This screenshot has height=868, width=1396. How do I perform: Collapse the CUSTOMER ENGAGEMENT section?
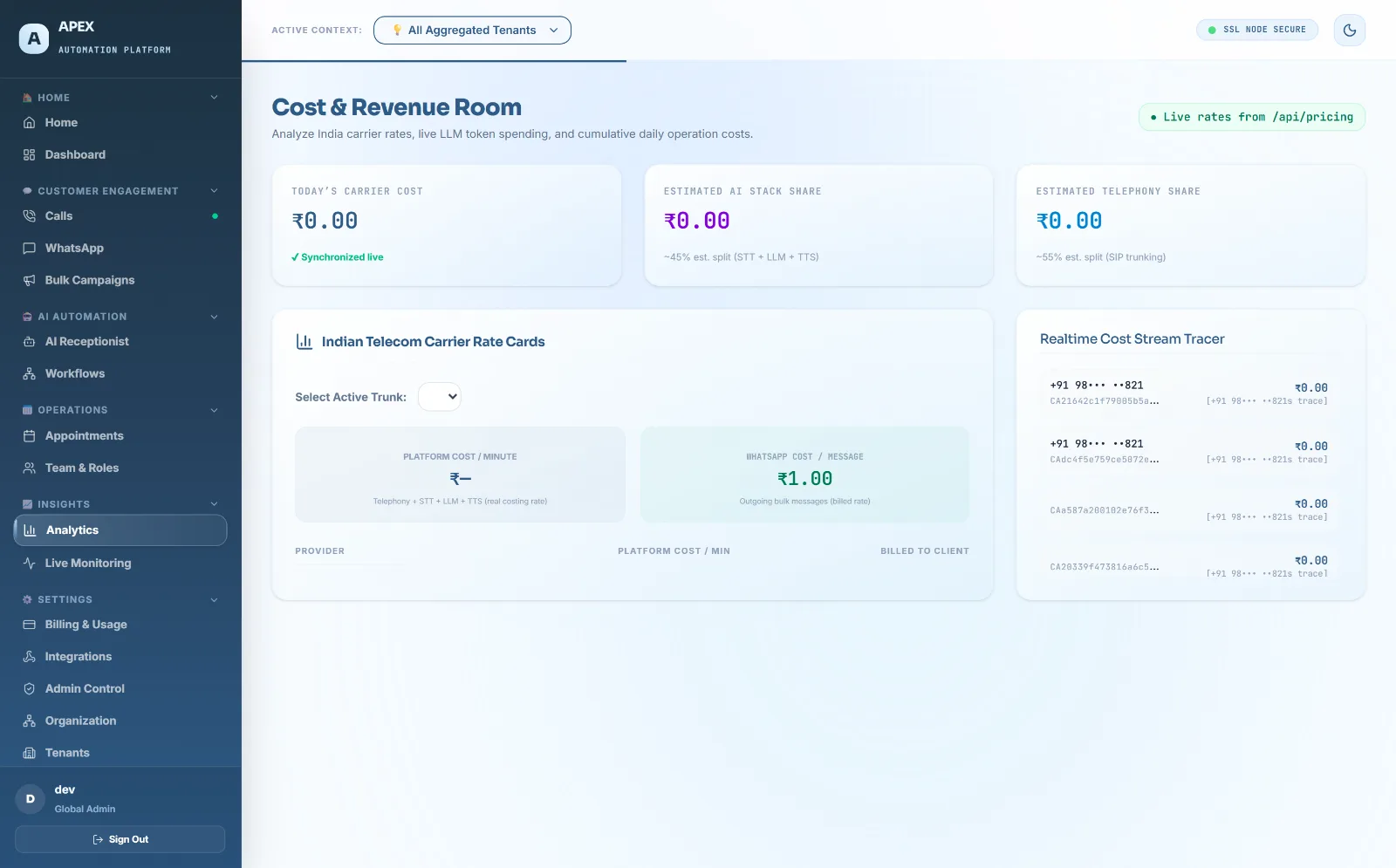tap(214, 191)
